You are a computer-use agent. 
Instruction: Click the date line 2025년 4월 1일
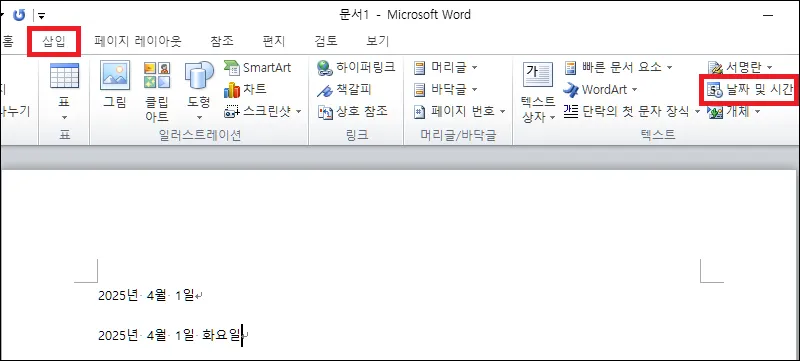tap(146, 295)
